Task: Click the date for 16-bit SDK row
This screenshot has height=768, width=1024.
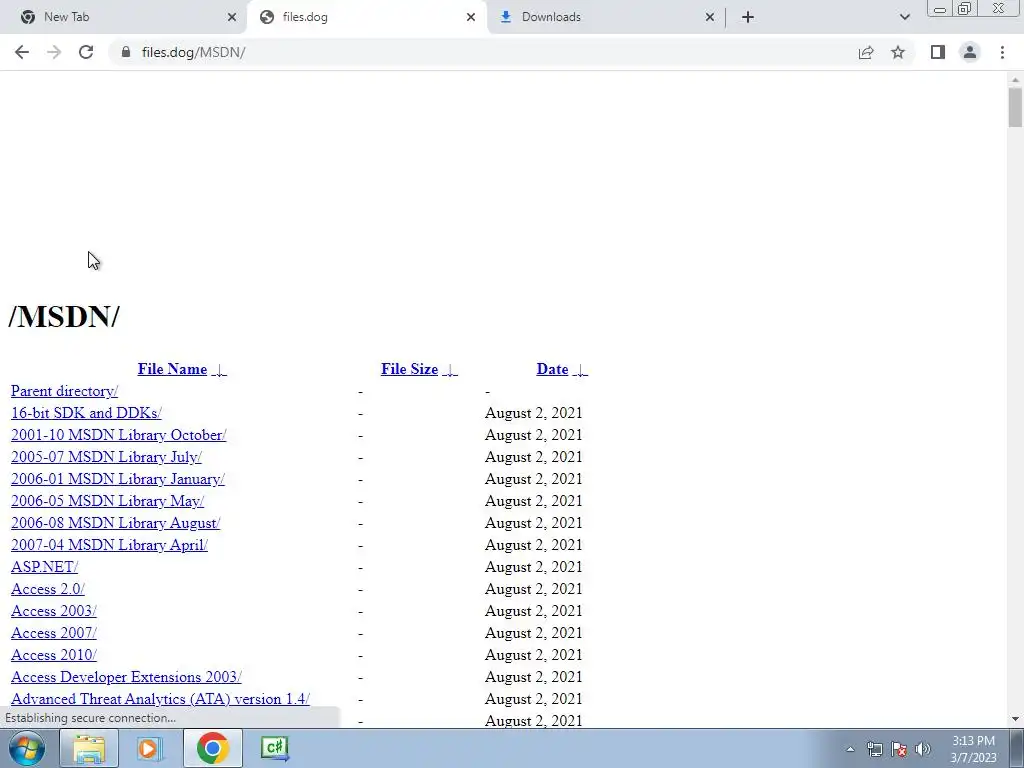Action: (x=534, y=413)
